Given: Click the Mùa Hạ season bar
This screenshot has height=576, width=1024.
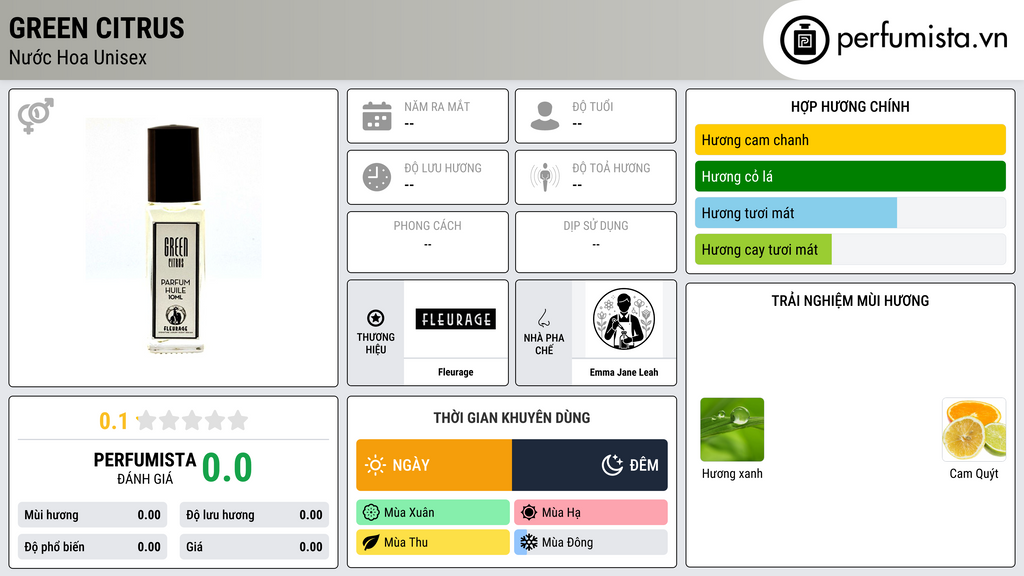Looking at the screenshot, I should pos(591,513).
